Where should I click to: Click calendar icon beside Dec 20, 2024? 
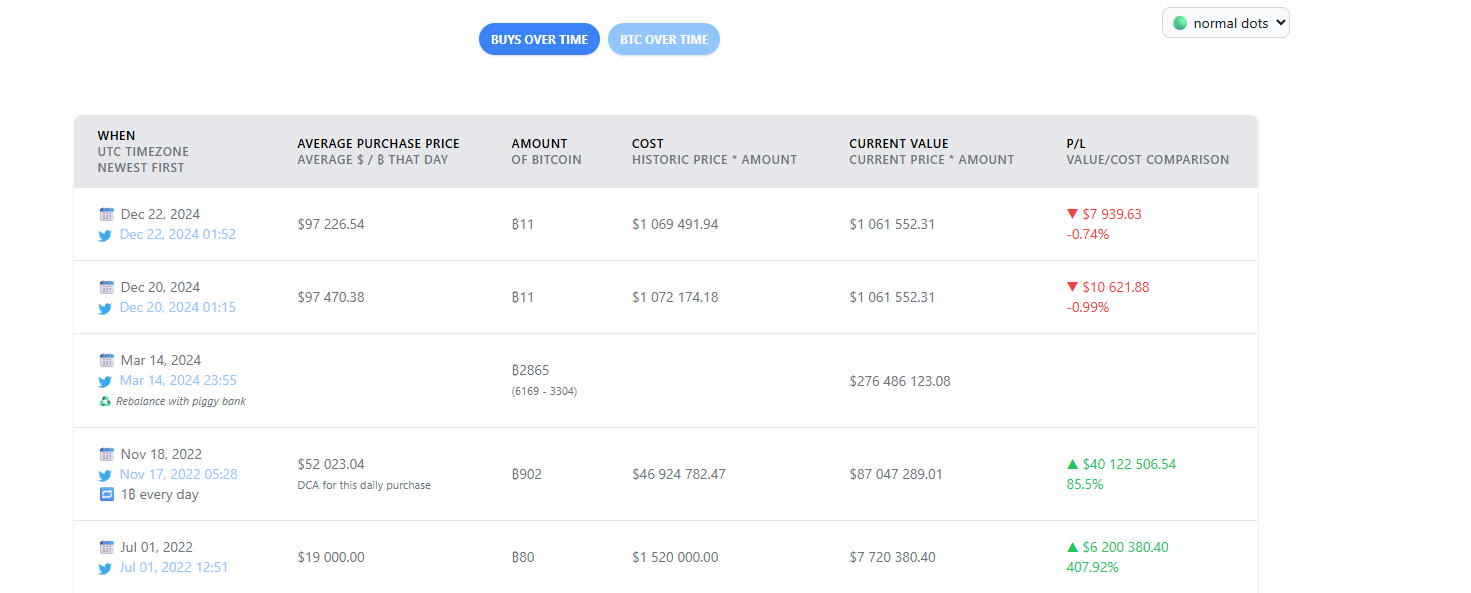107,287
